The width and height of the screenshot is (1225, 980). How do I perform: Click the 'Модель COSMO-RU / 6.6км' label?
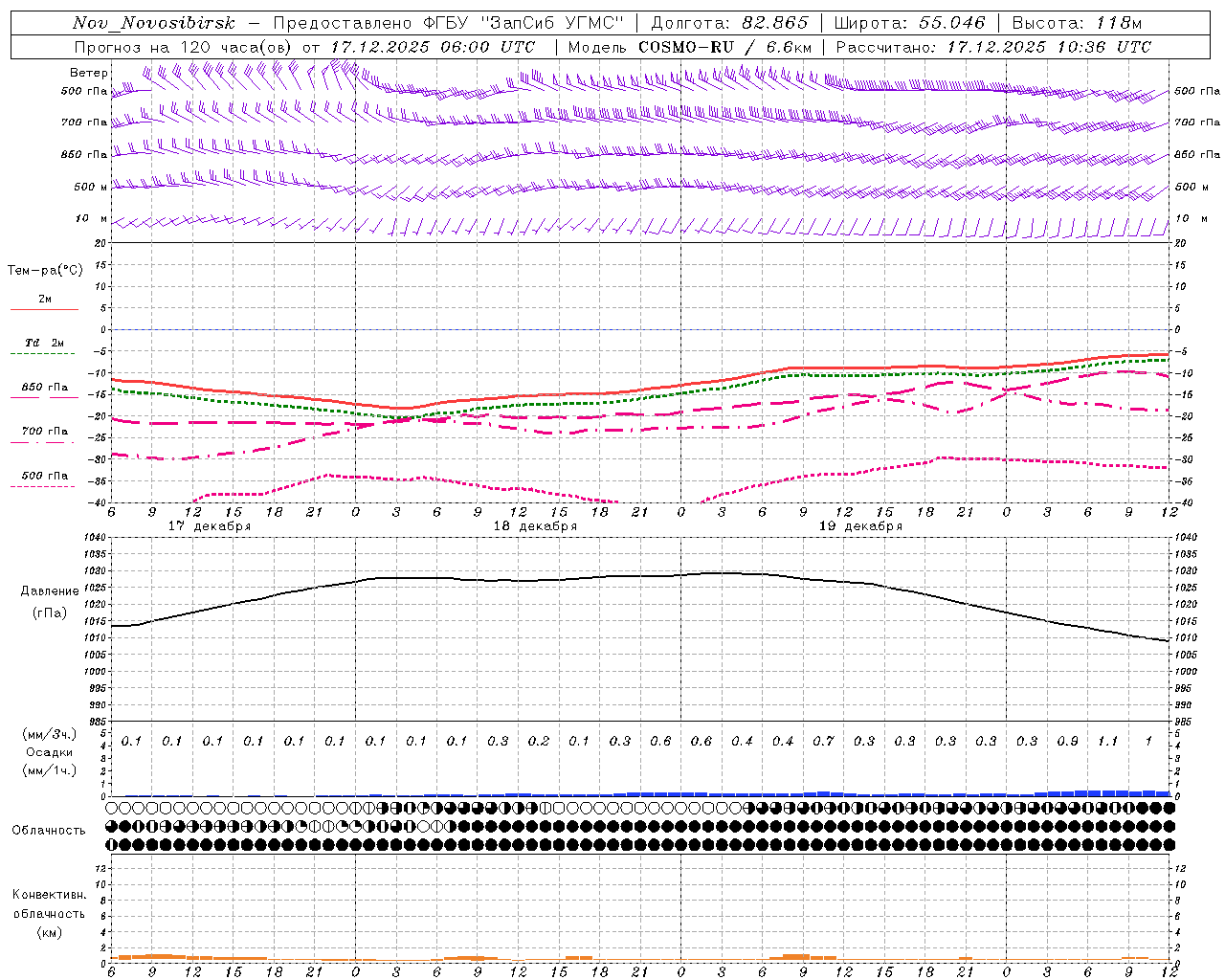coord(689,47)
